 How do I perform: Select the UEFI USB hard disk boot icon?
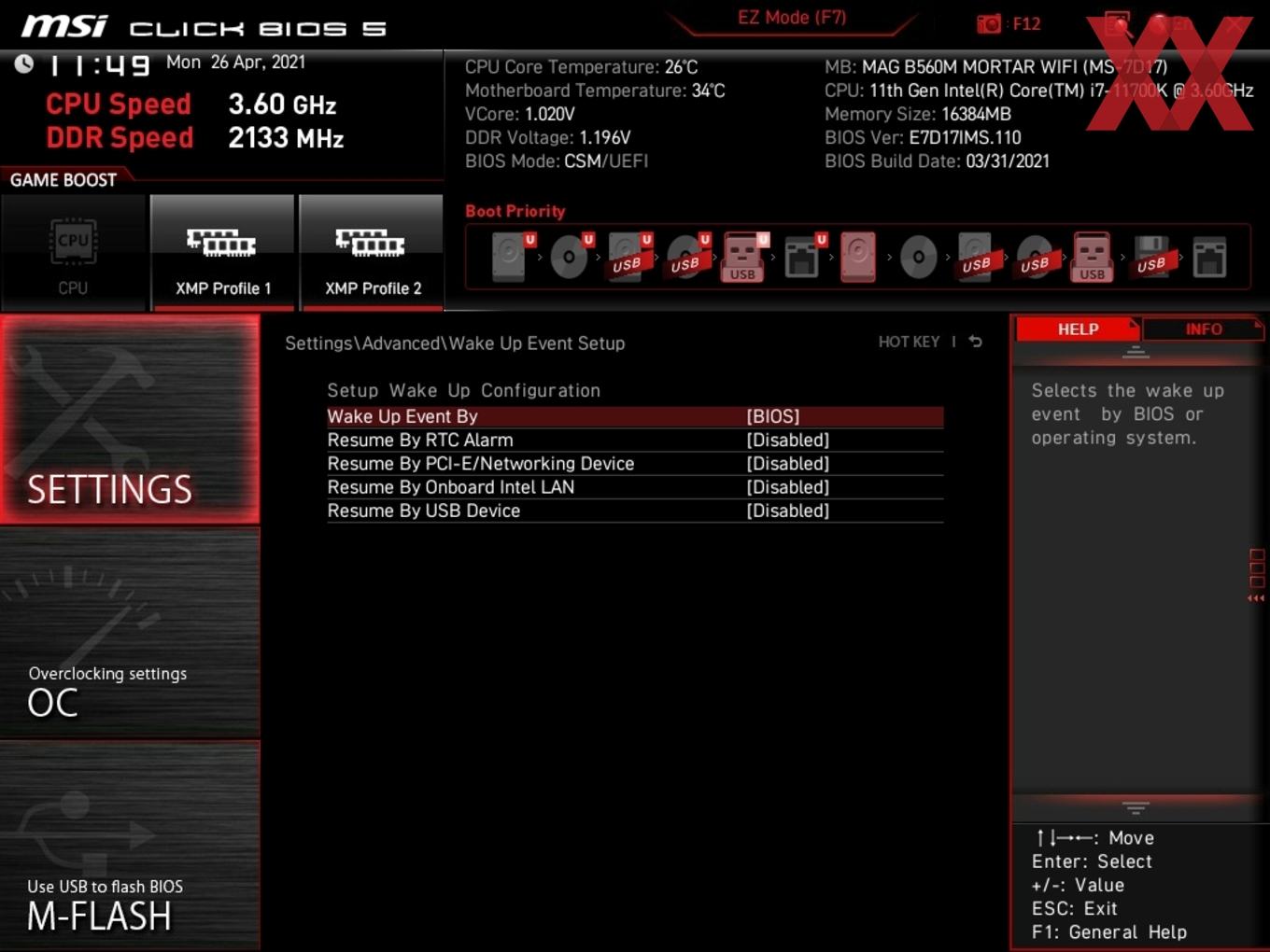tap(628, 257)
